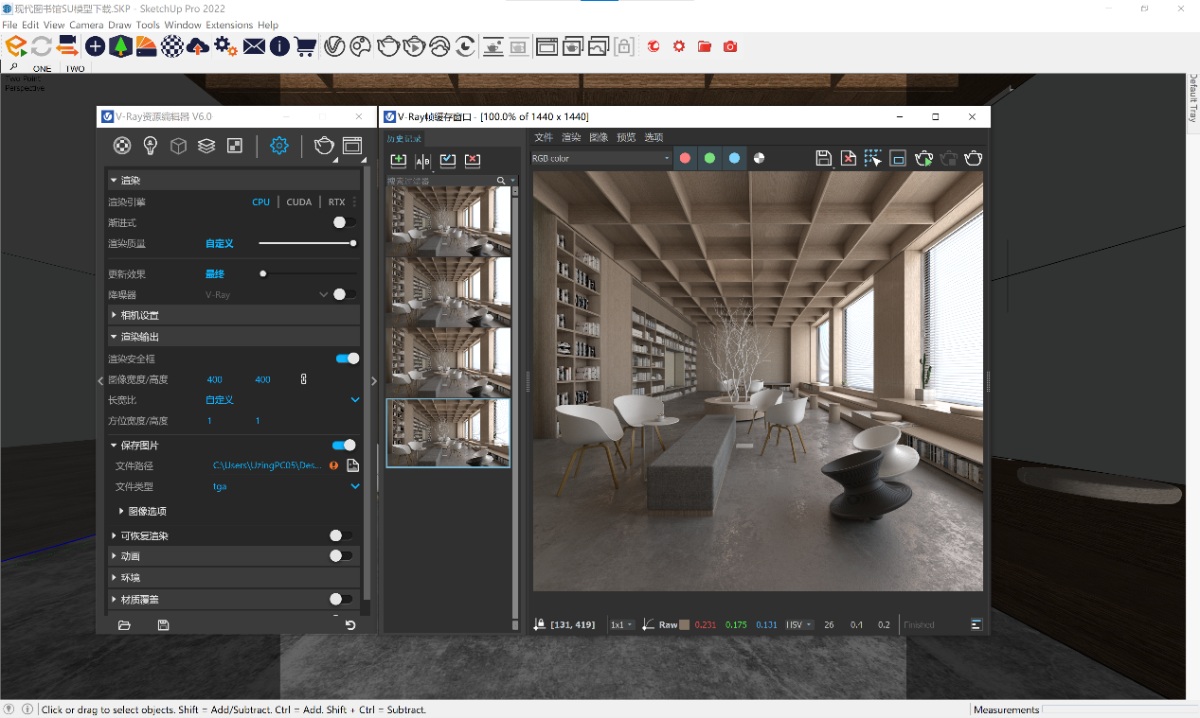Select the highlighted bottom history thumbnail
This screenshot has height=718, width=1200.
pyautogui.click(x=448, y=433)
